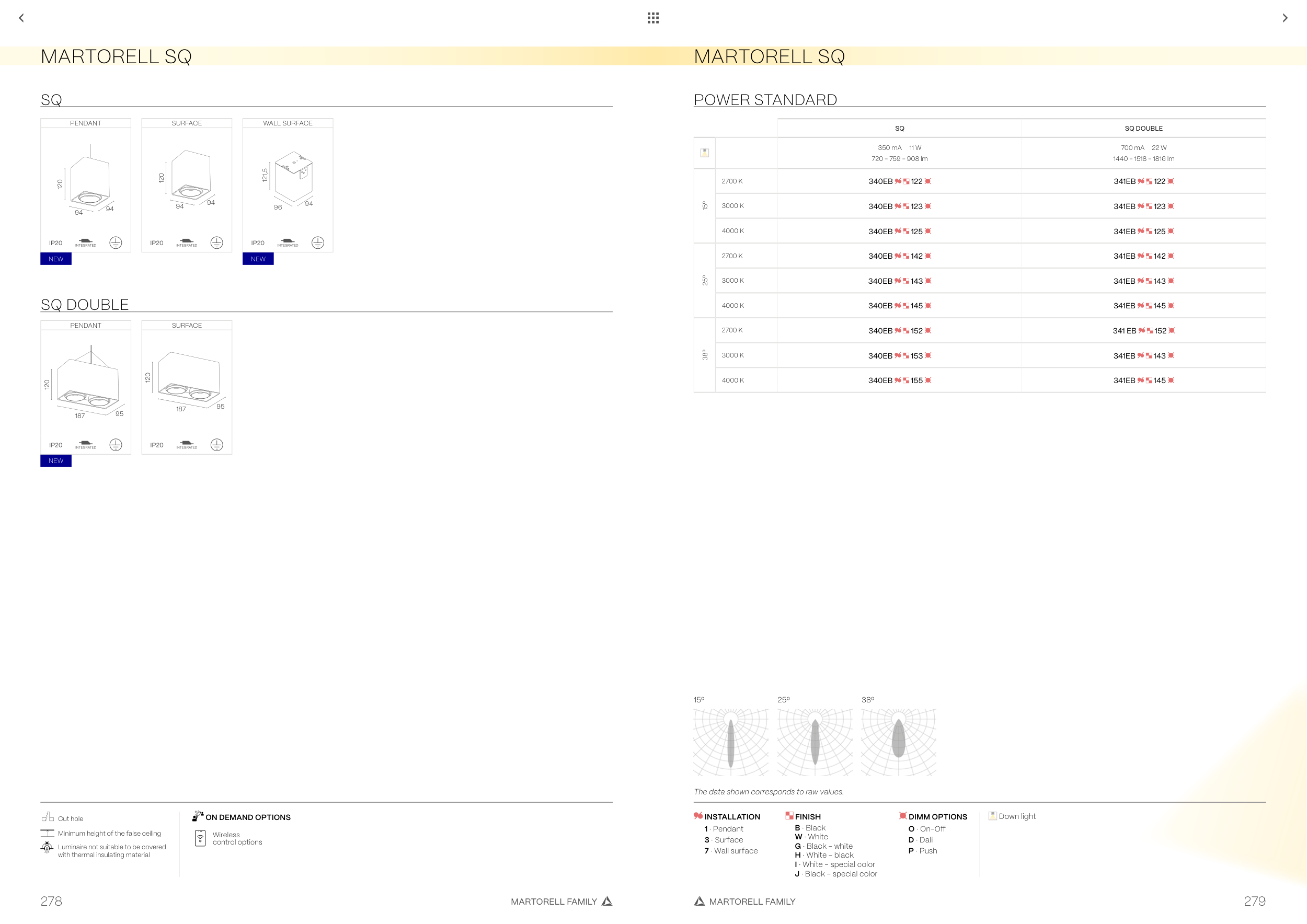Click the Dimm Options legend icon
Screen dimensions: 1307x924
902,816
